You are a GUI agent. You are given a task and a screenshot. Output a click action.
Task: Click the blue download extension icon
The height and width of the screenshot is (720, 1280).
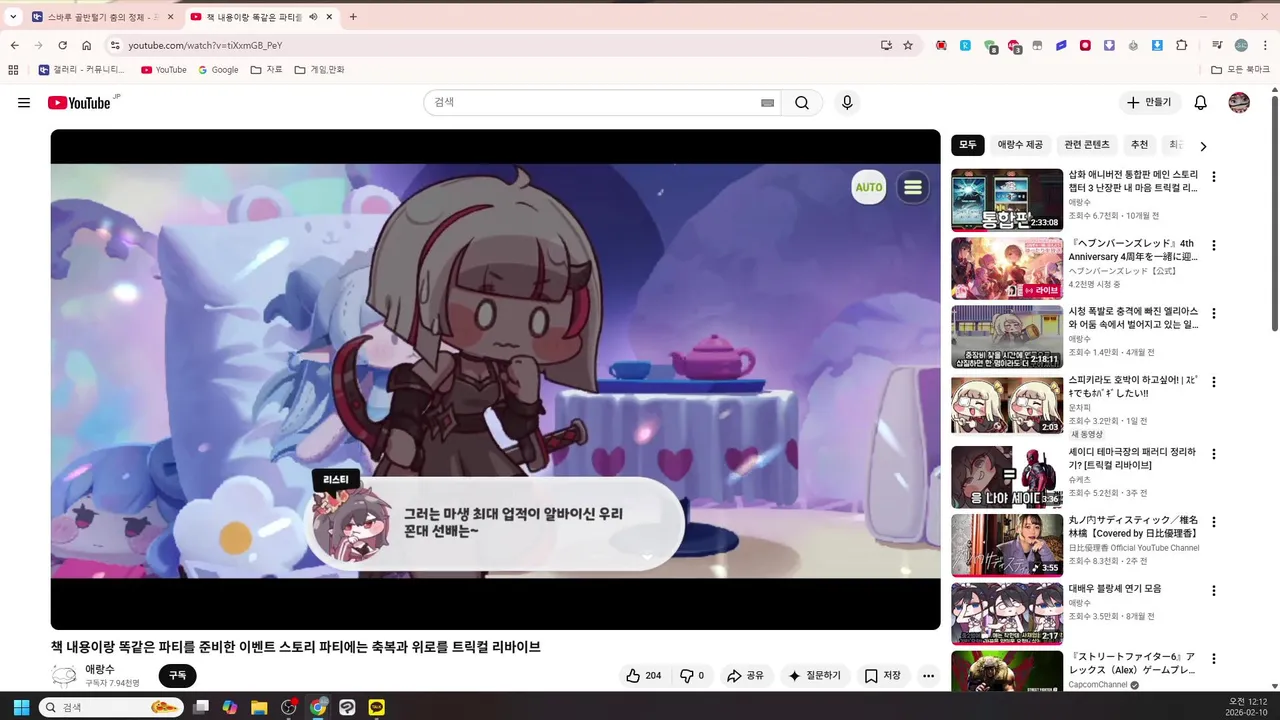[x=1157, y=45]
